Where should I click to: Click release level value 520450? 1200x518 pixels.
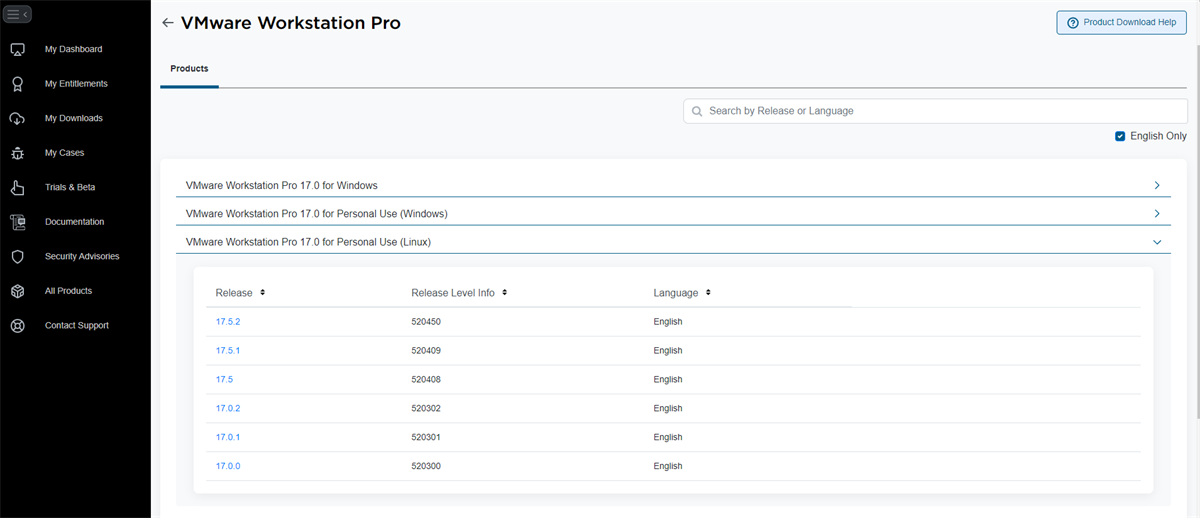(x=426, y=322)
